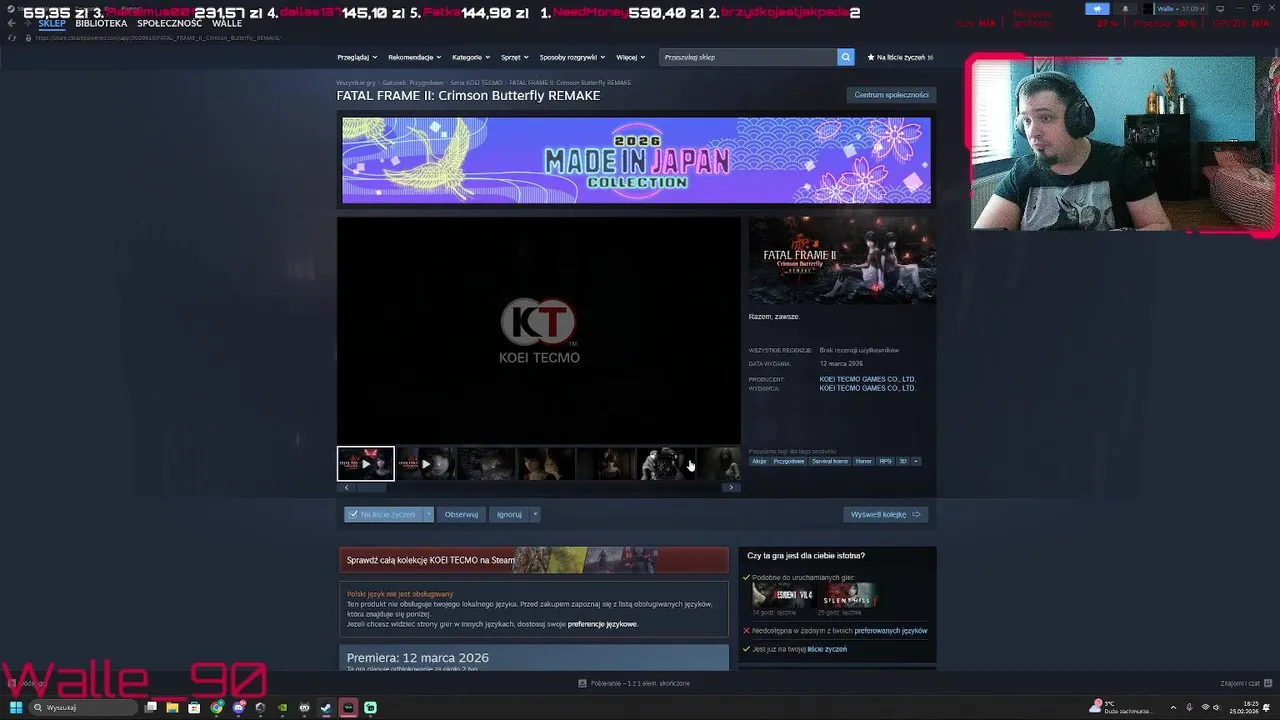This screenshot has width=1280, height=720.
Task: Open Resident Evil 4 similar game thumbnail
Action: [x=782, y=595]
